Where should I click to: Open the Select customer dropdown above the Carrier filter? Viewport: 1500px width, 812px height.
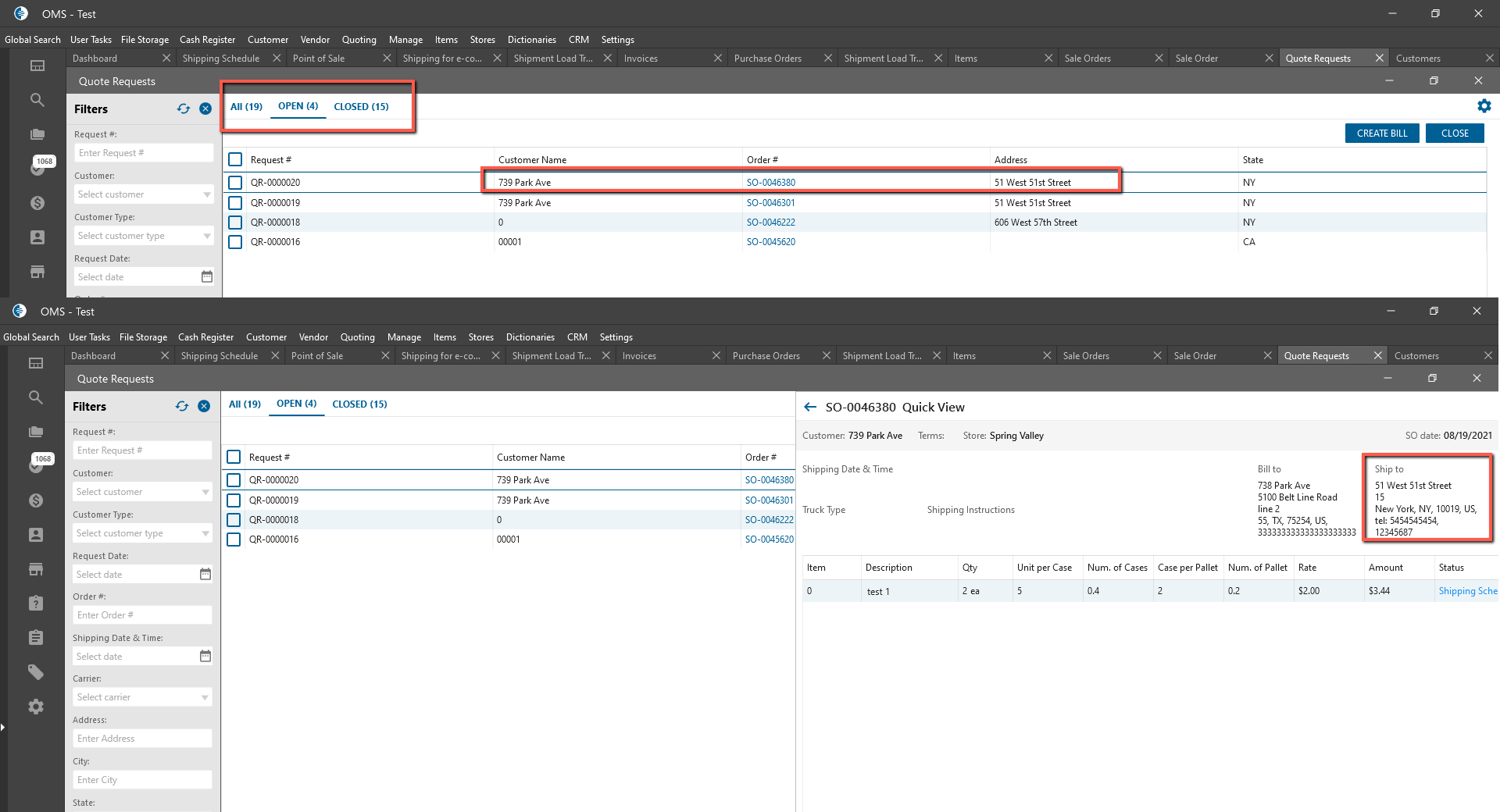142,492
